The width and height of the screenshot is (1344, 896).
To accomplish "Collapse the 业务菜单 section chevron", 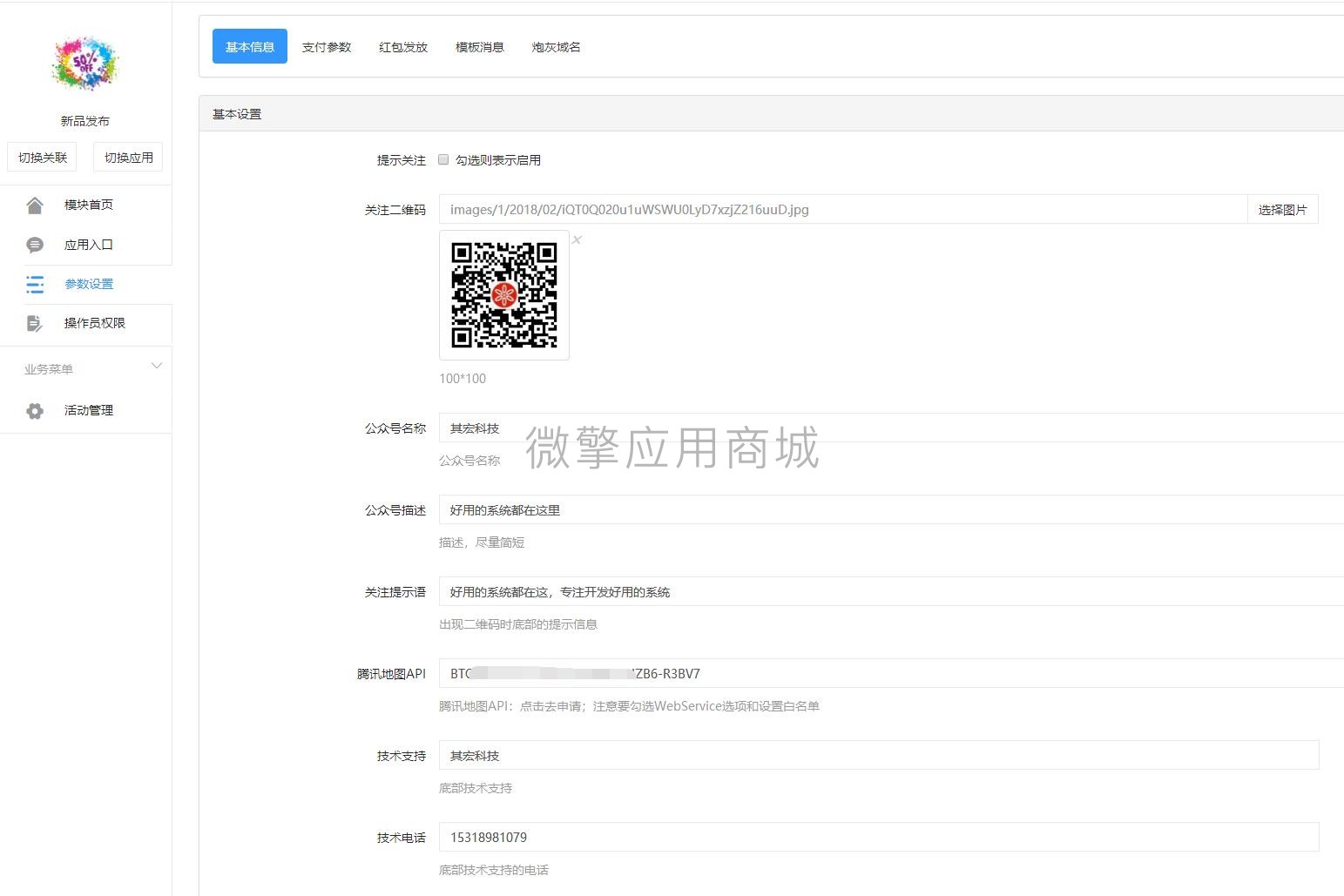I will 157,366.
